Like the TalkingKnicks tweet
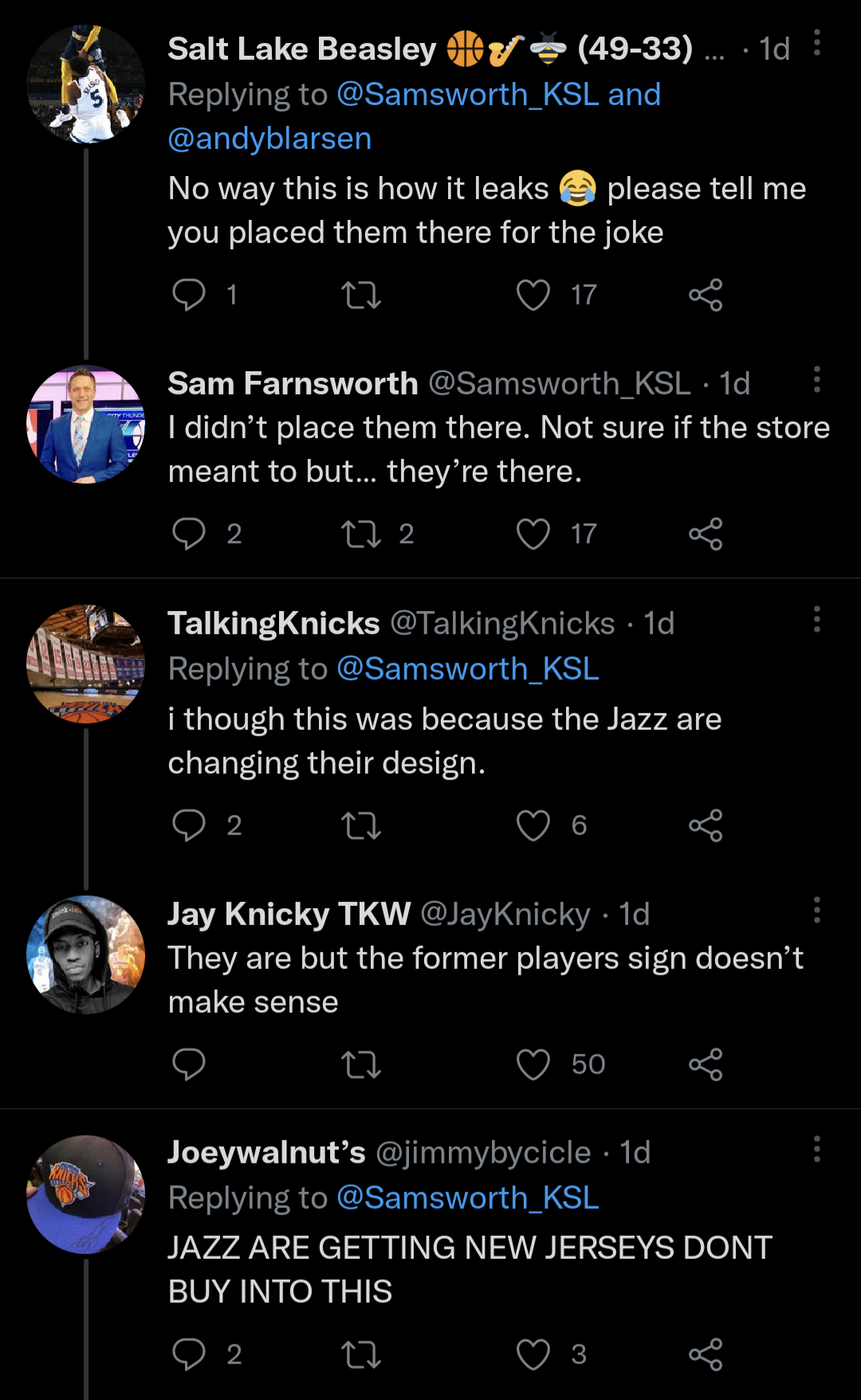 533,825
